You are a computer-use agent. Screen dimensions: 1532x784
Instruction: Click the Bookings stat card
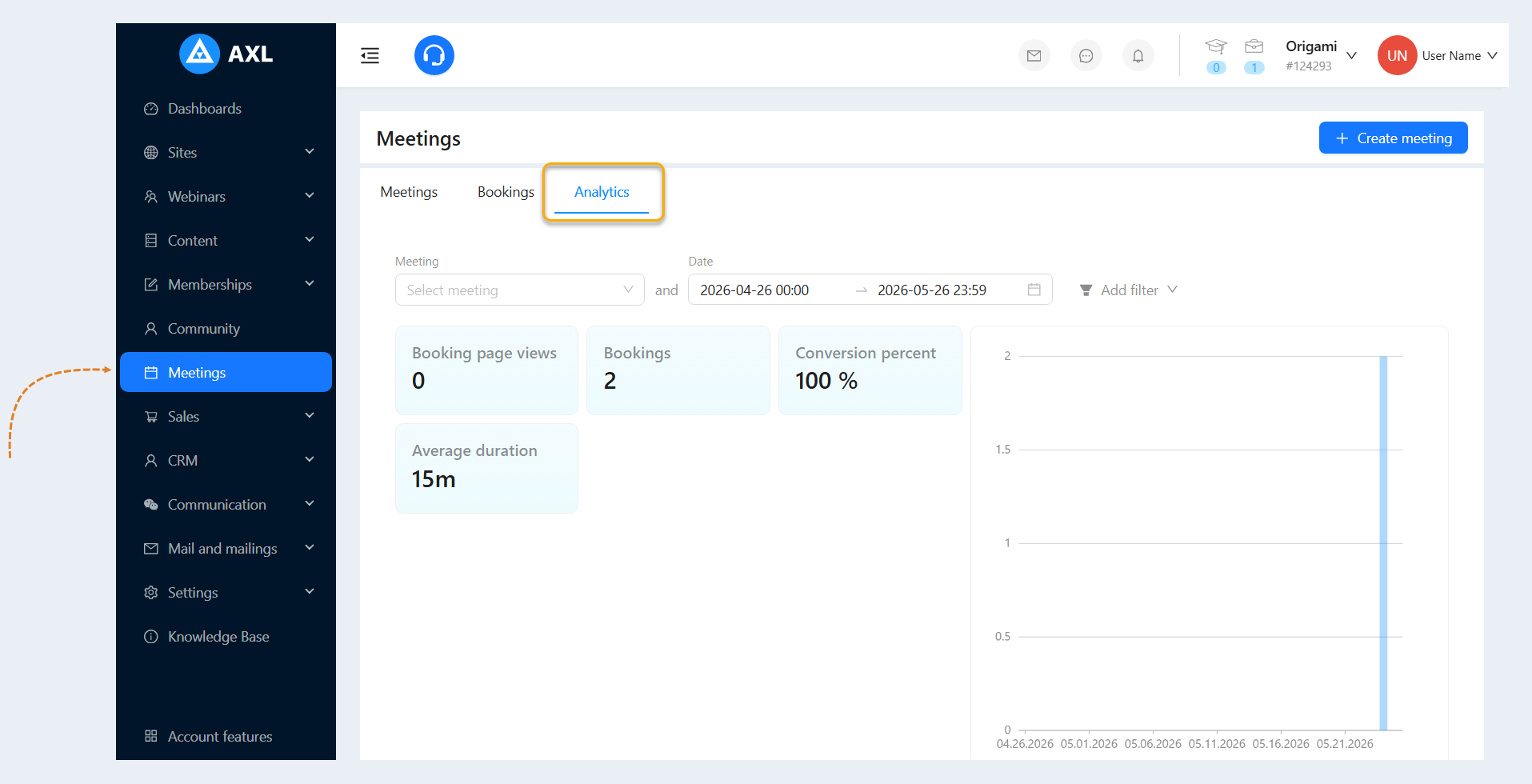[678, 370]
